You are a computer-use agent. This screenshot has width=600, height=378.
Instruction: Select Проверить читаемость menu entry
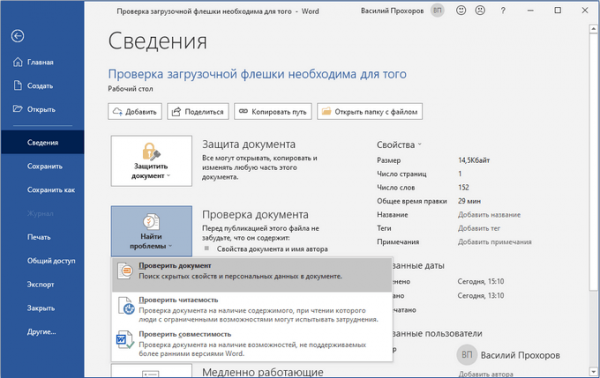252,309
